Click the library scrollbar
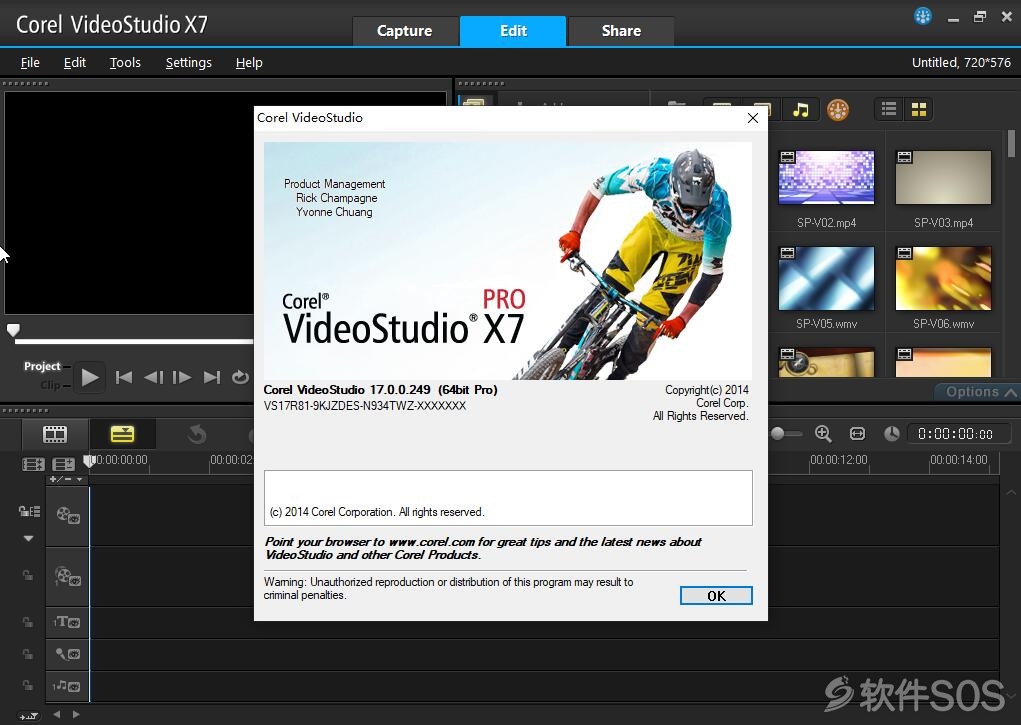The height and width of the screenshot is (725, 1021). coord(1011,144)
